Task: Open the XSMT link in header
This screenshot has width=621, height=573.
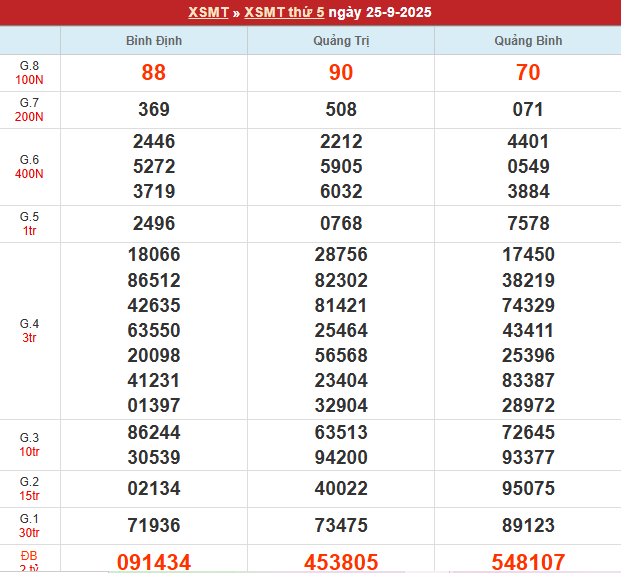Action: [206, 13]
